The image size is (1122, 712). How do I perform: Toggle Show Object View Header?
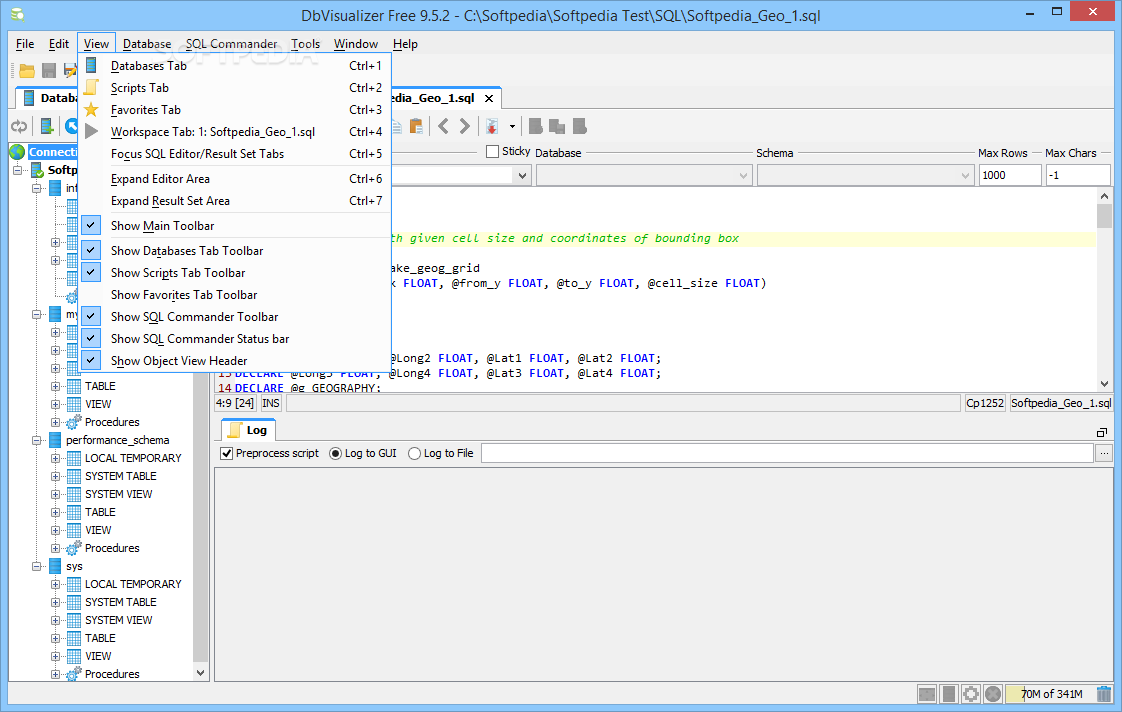point(235,361)
